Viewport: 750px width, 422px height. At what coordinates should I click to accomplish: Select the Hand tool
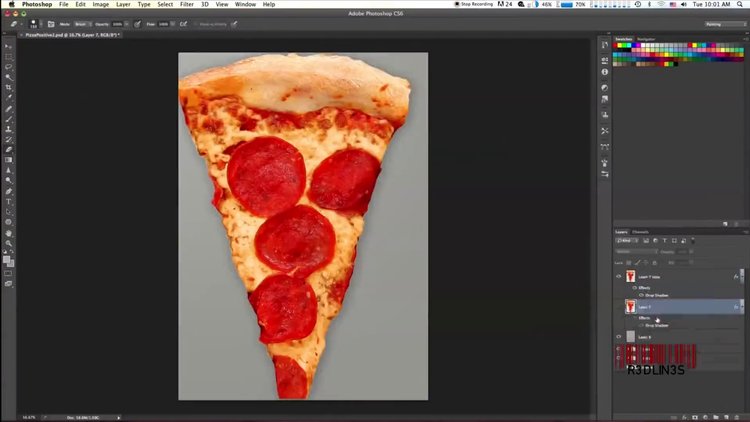tap(9, 233)
